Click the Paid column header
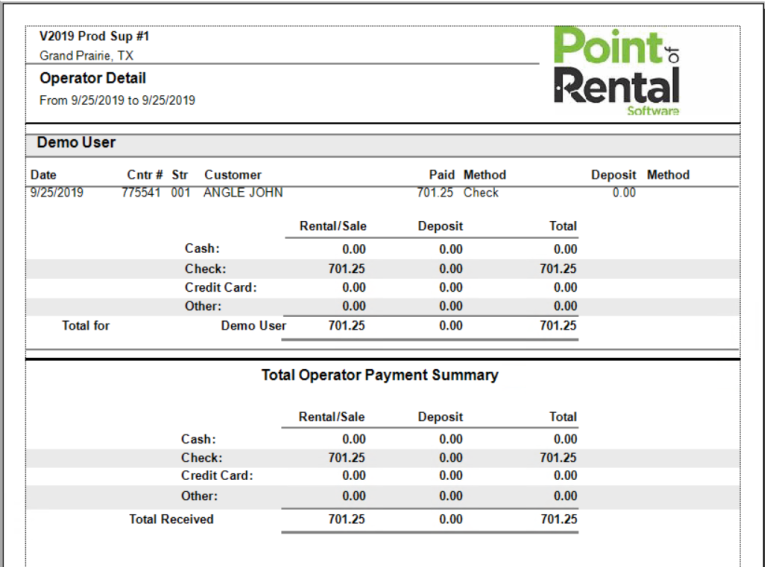 coord(441,175)
